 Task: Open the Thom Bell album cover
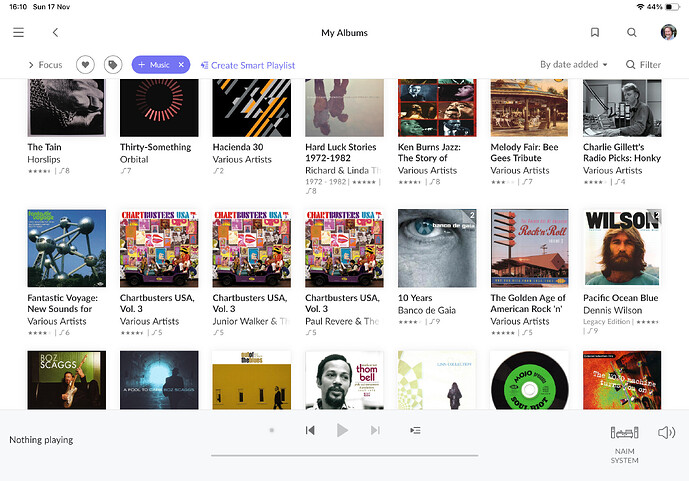point(344,380)
